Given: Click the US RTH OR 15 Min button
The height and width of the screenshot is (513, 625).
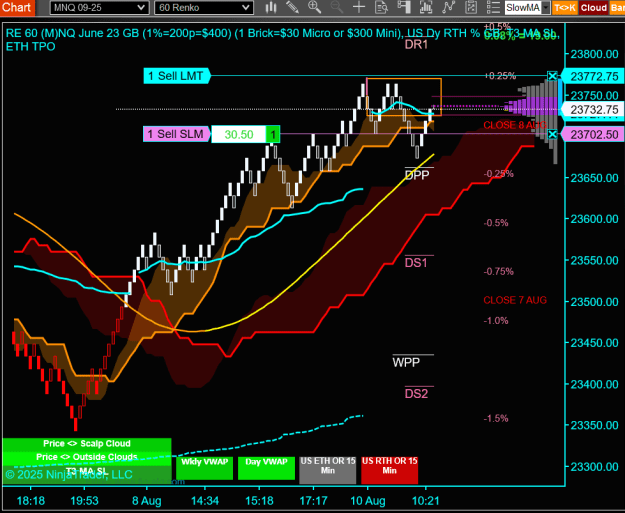Looking at the screenshot, I should point(389,470).
